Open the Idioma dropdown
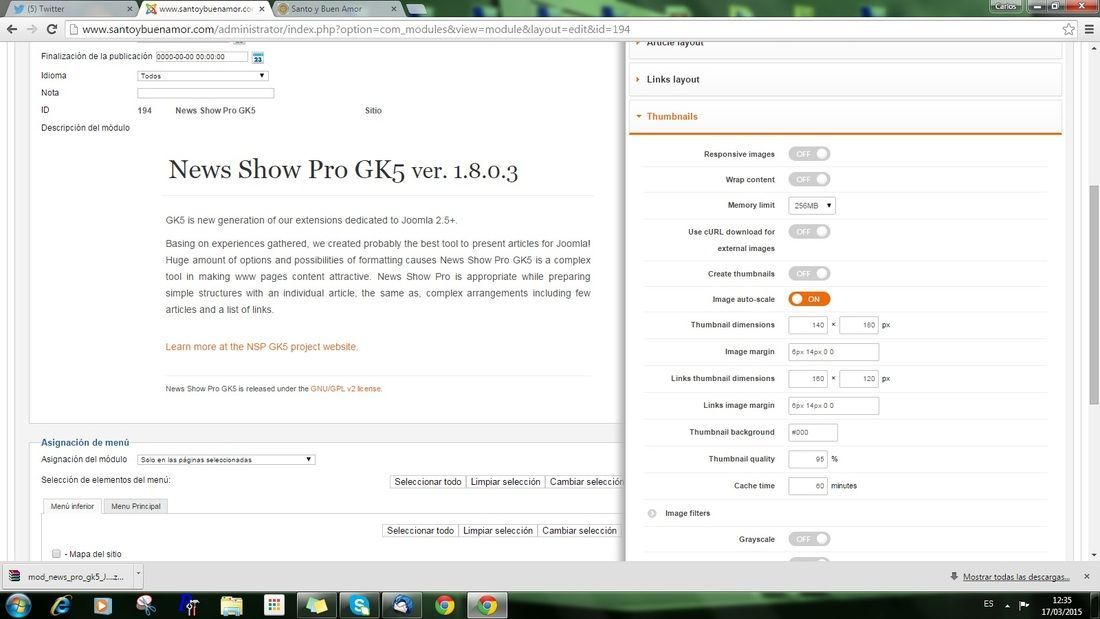1100x619 pixels. coord(203,76)
